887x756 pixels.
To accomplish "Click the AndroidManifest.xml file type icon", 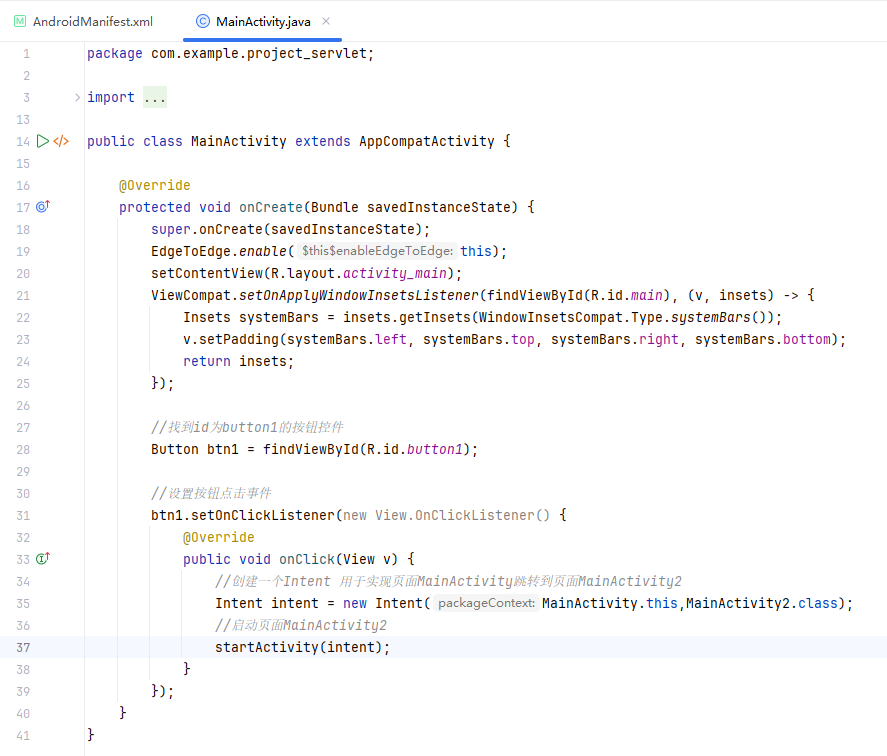I will (x=20, y=22).
